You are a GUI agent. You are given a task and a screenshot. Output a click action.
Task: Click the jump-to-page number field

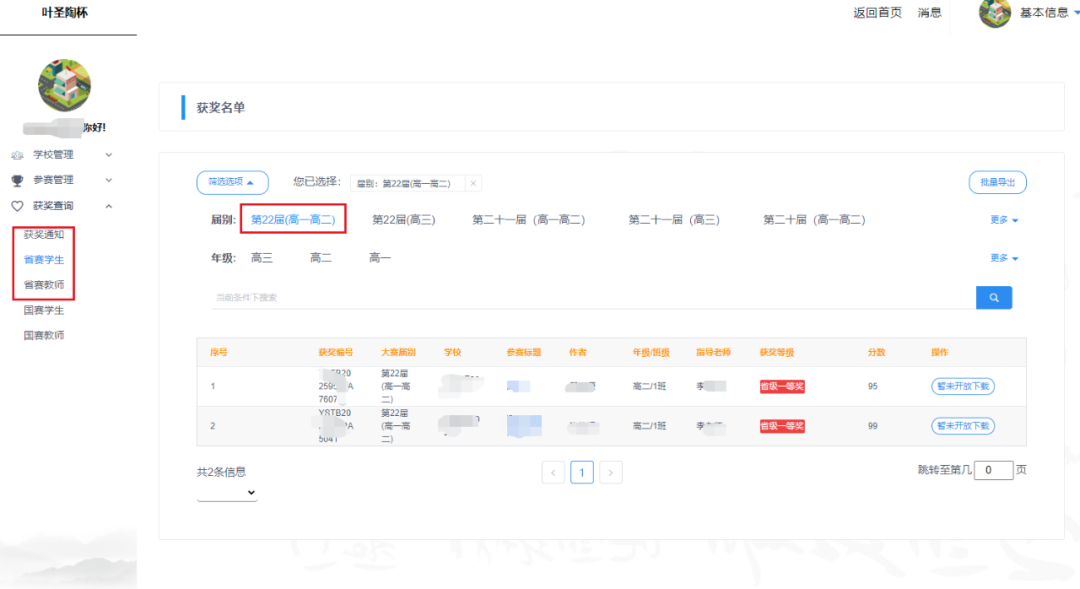992,470
